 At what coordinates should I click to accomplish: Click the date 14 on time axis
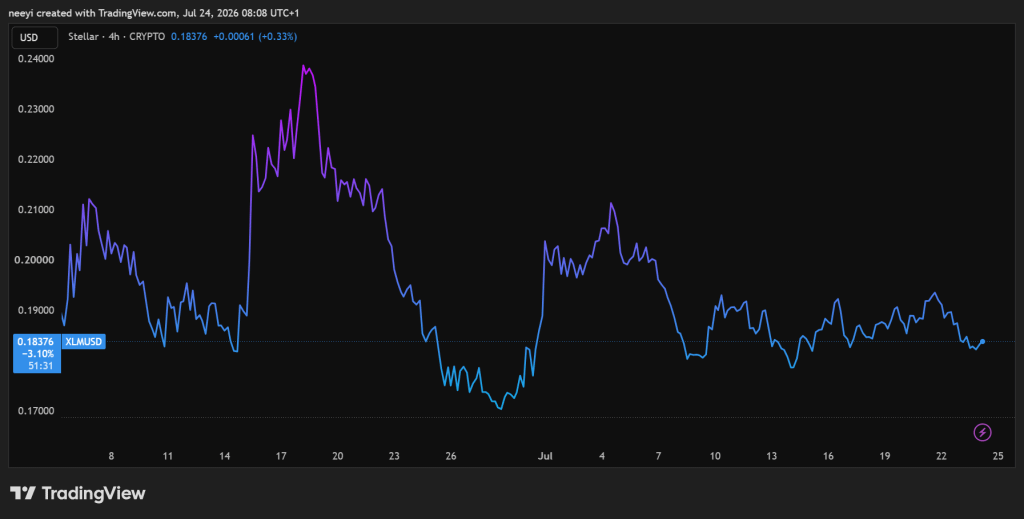coord(225,456)
